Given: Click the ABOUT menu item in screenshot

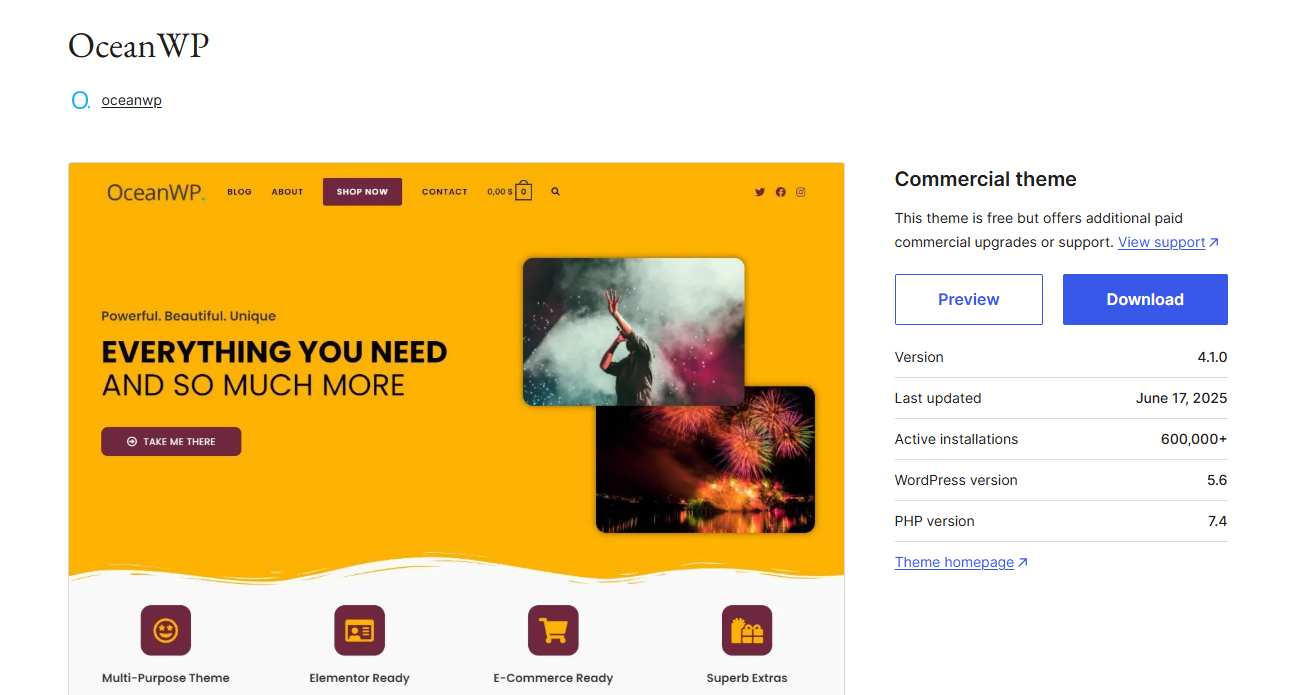Looking at the screenshot, I should 287,192.
